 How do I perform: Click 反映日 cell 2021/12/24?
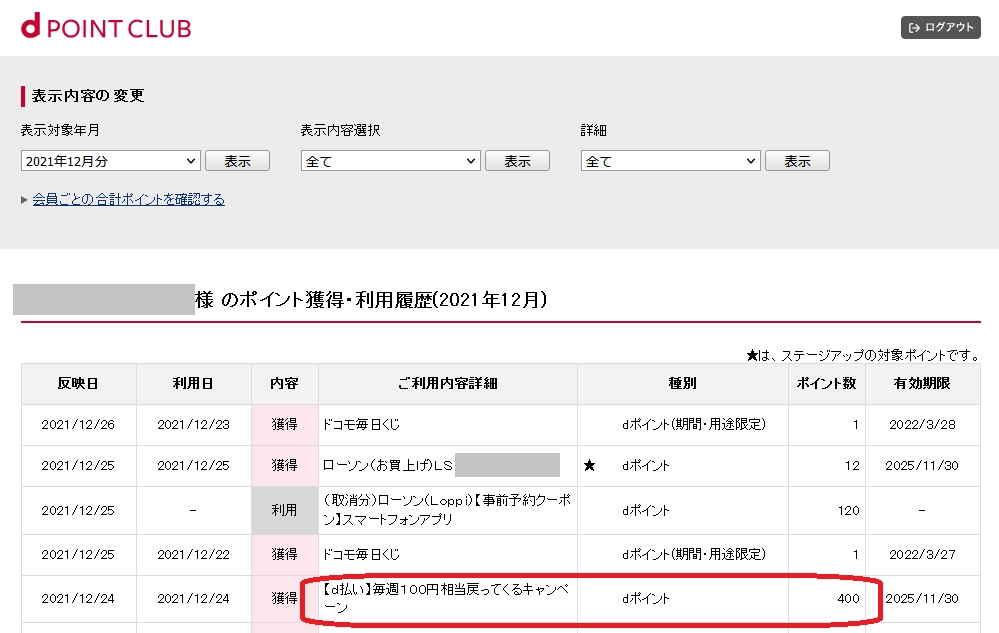78,599
